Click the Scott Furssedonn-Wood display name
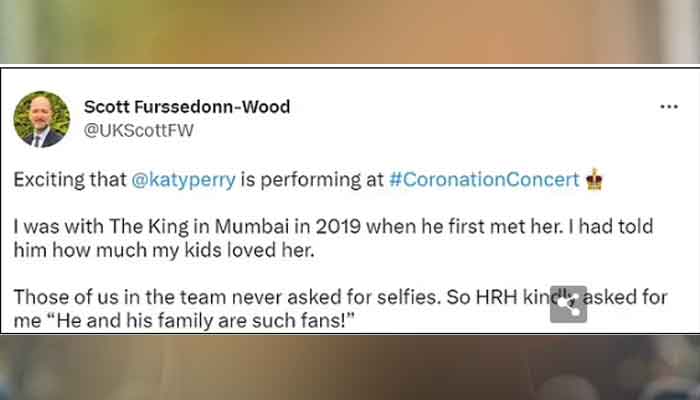Screen dimensions: 700x400 [x=187, y=107]
